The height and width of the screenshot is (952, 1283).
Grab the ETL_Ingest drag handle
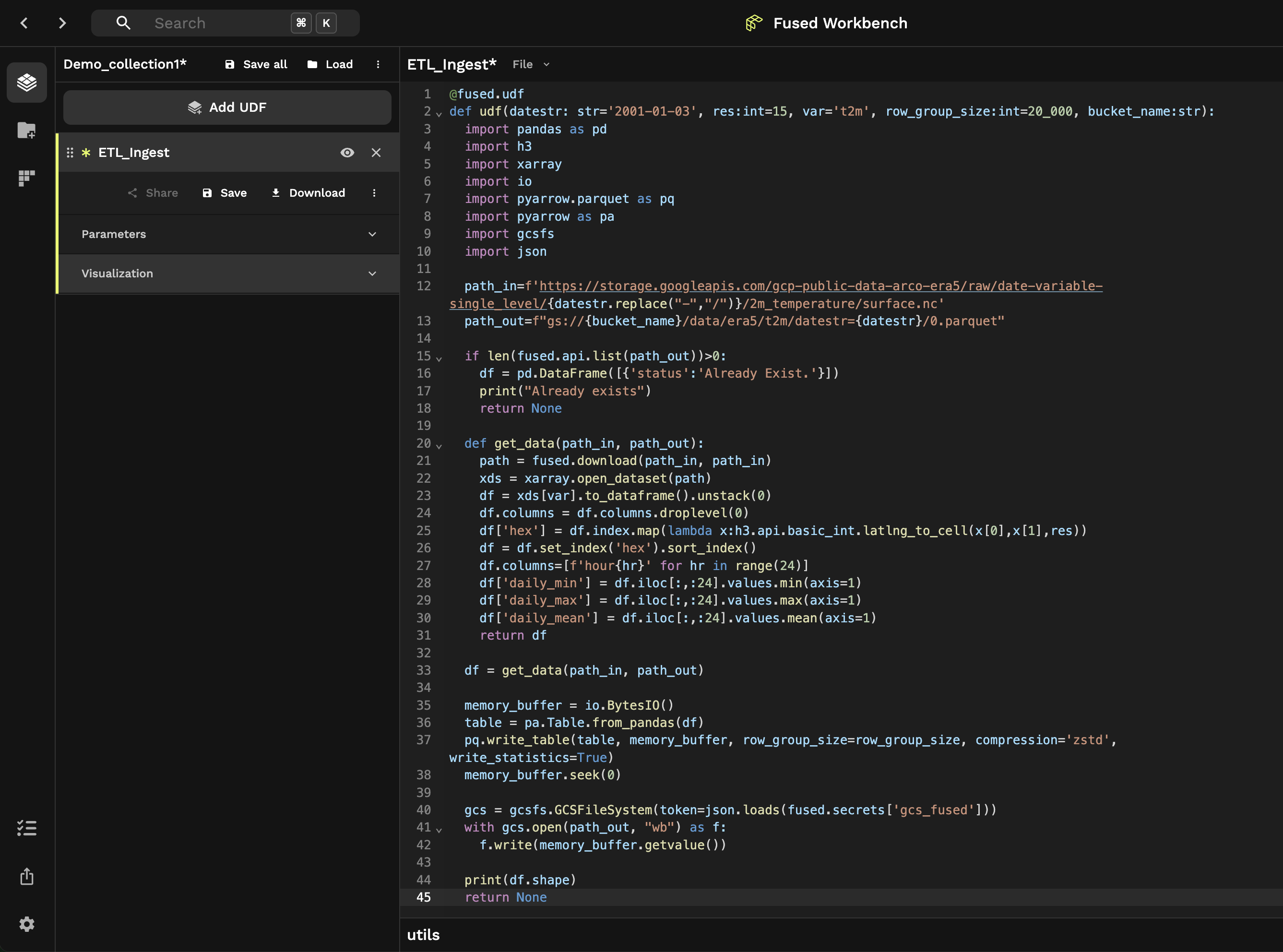(x=70, y=153)
